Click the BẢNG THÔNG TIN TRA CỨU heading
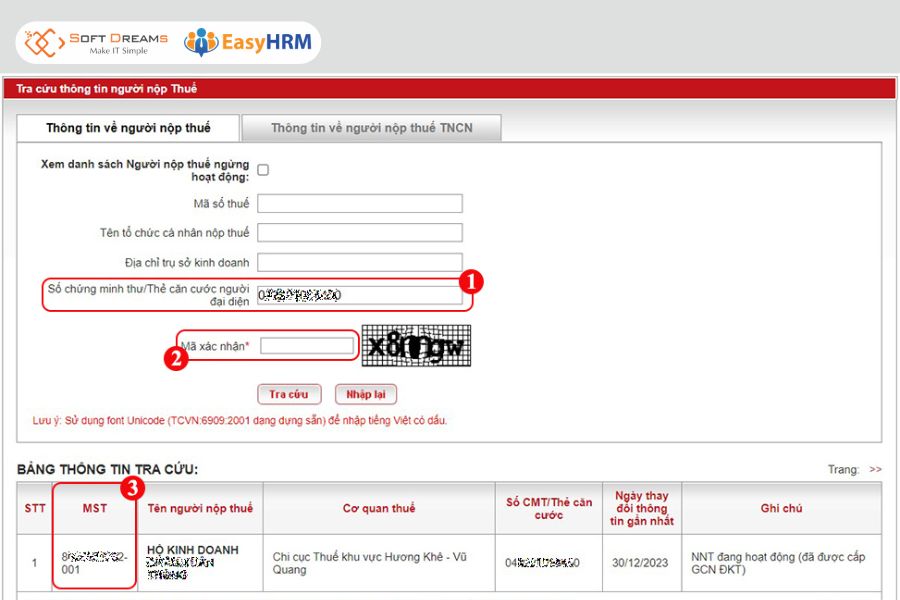 (107, 469)
